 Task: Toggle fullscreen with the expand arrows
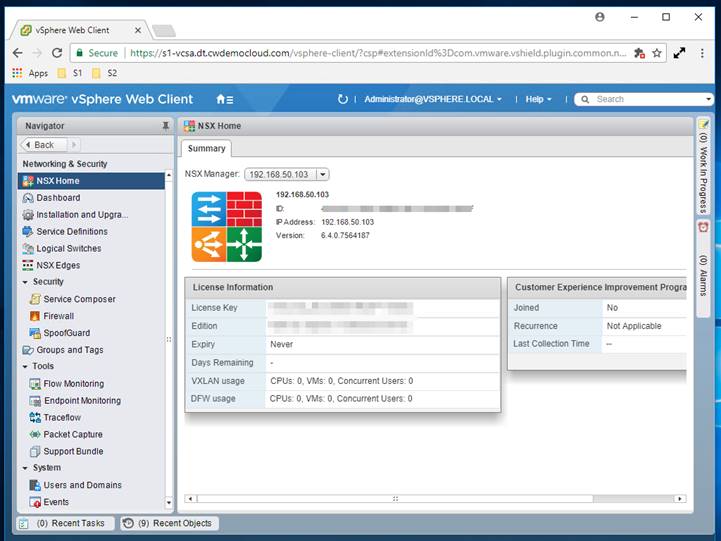(680, 53)
